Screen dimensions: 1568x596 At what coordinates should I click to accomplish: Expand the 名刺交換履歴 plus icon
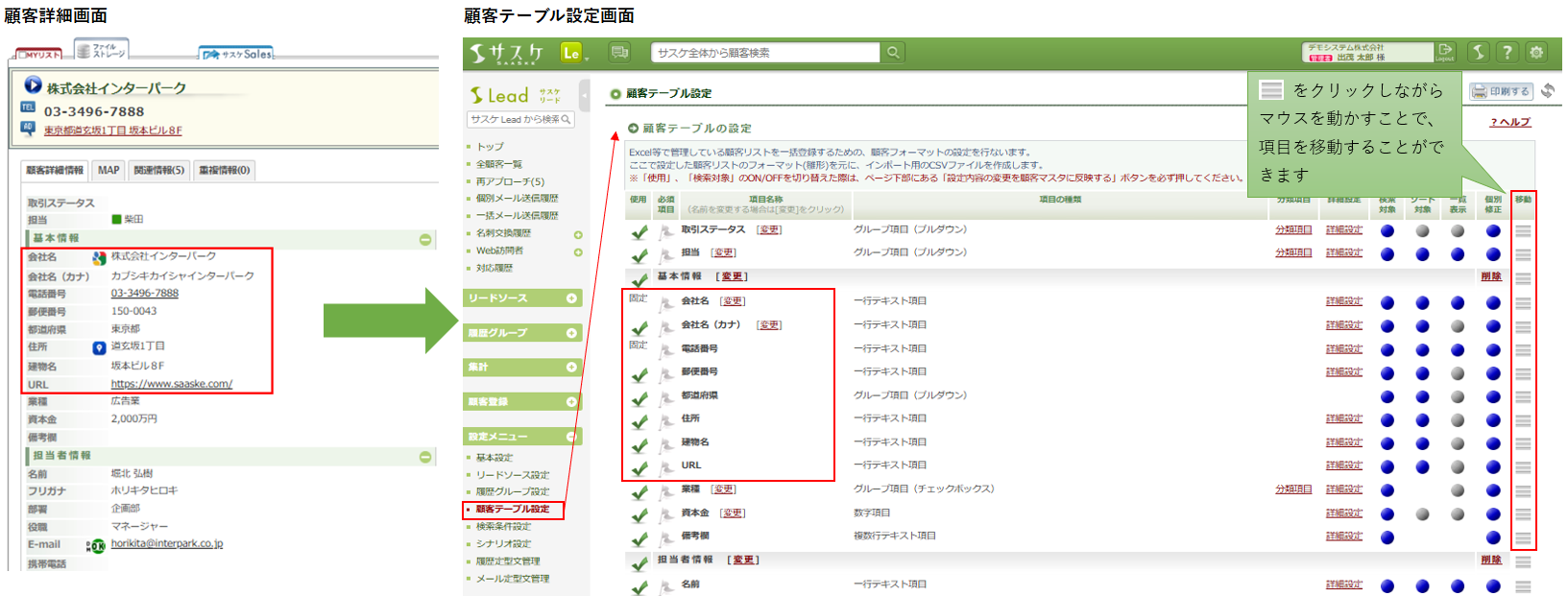(578, 234)
